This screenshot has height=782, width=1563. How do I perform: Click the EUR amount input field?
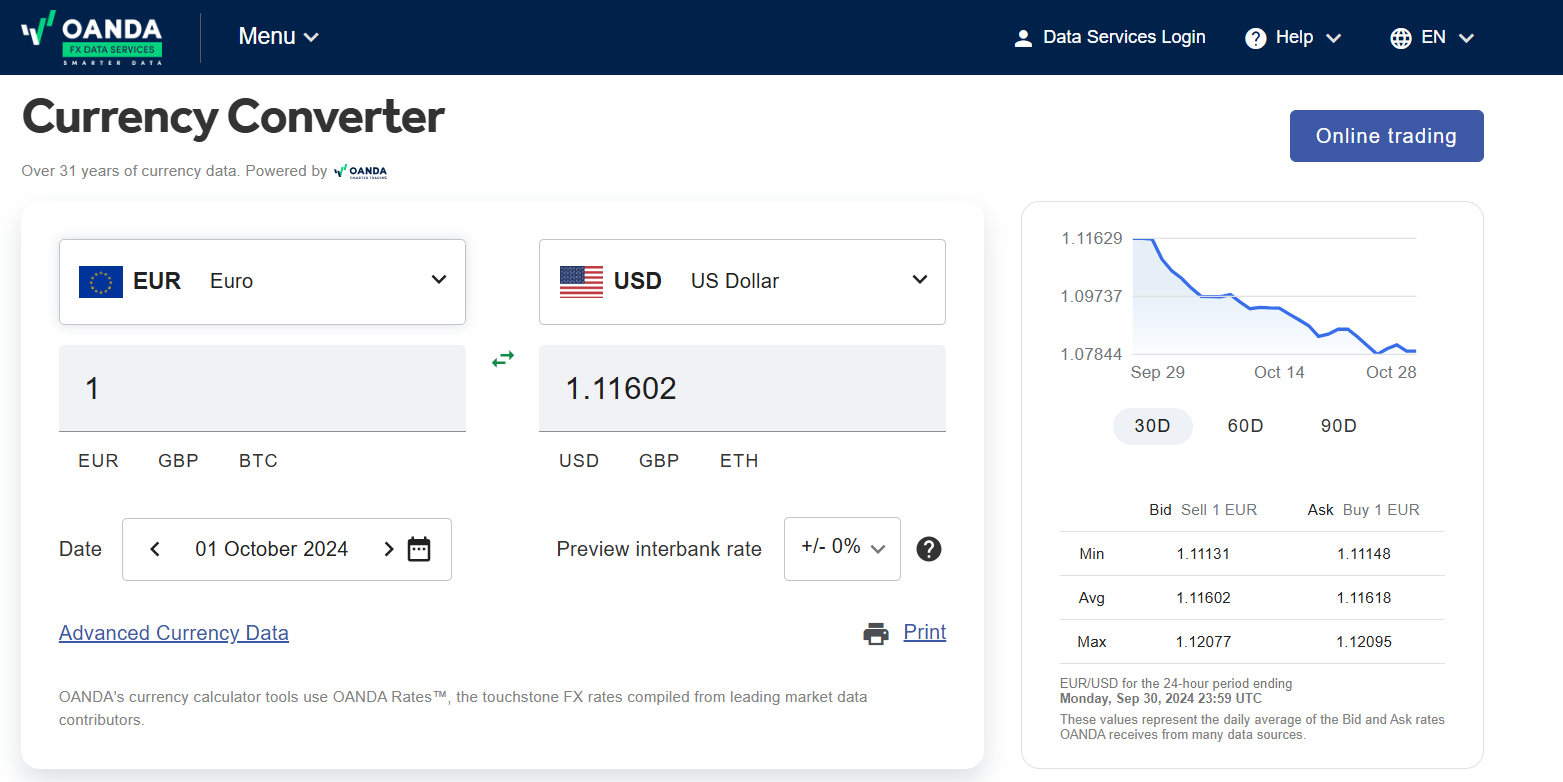click(x=262, y=388)
